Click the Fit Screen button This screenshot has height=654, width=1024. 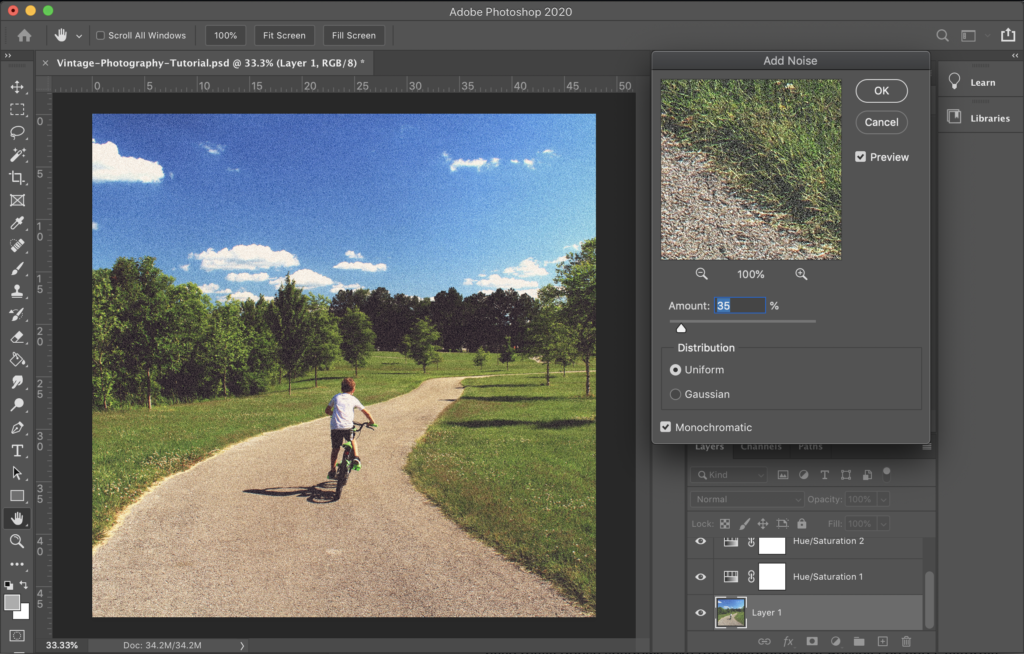coord(284,35)
